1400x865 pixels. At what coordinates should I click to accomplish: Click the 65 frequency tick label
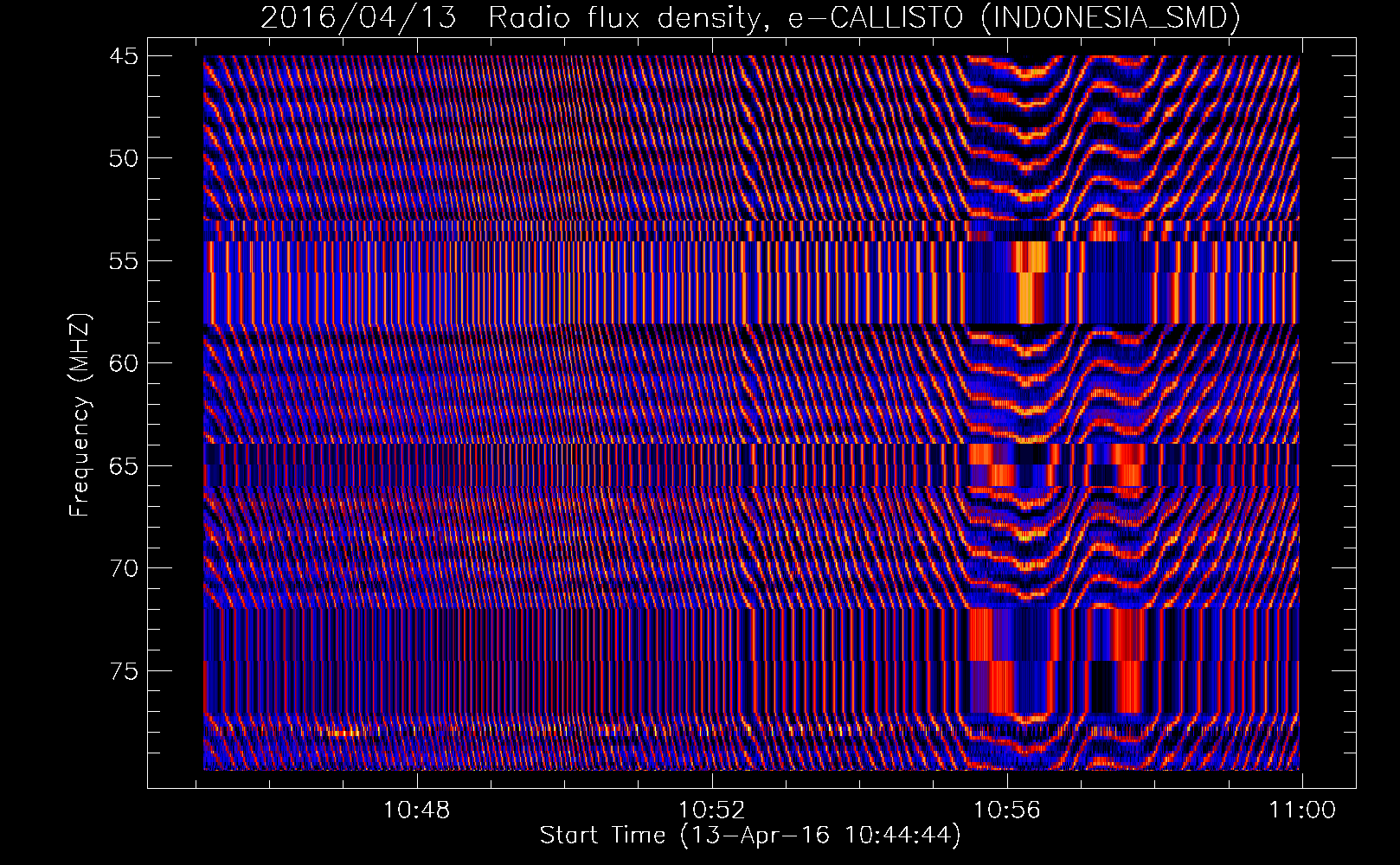pyautogui.click(x=124, y=466)
